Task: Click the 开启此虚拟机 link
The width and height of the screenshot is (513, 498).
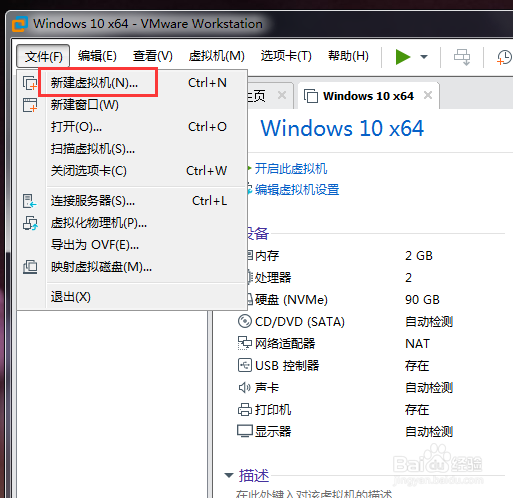Action: point(291,168)
